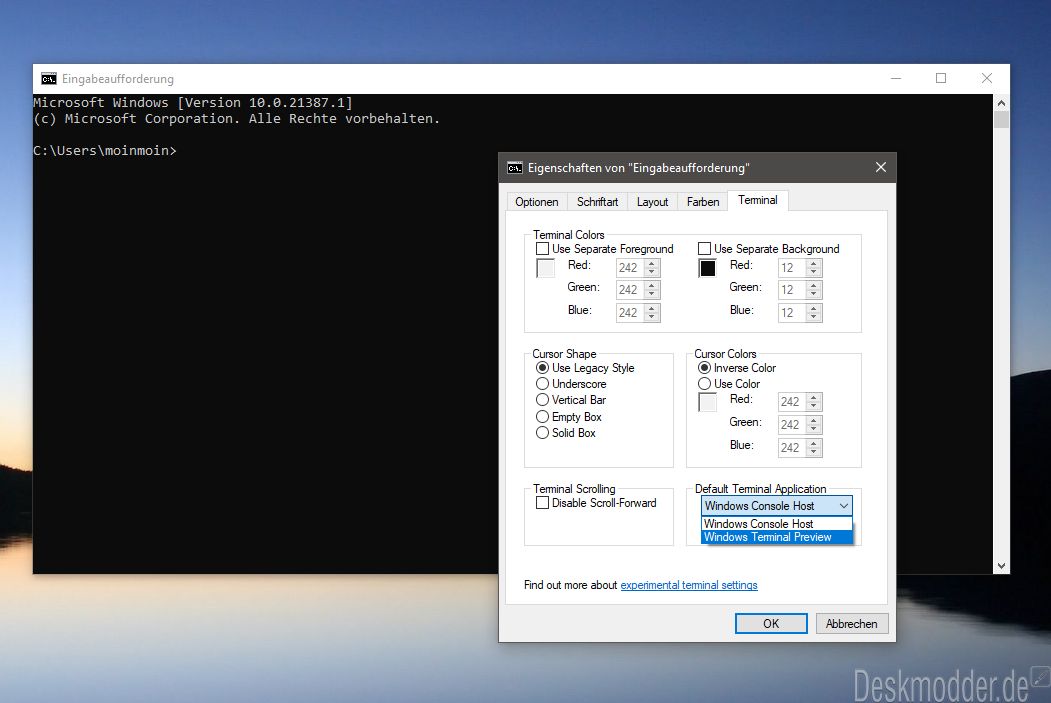Click the properties dialog title bar icon

515,168
